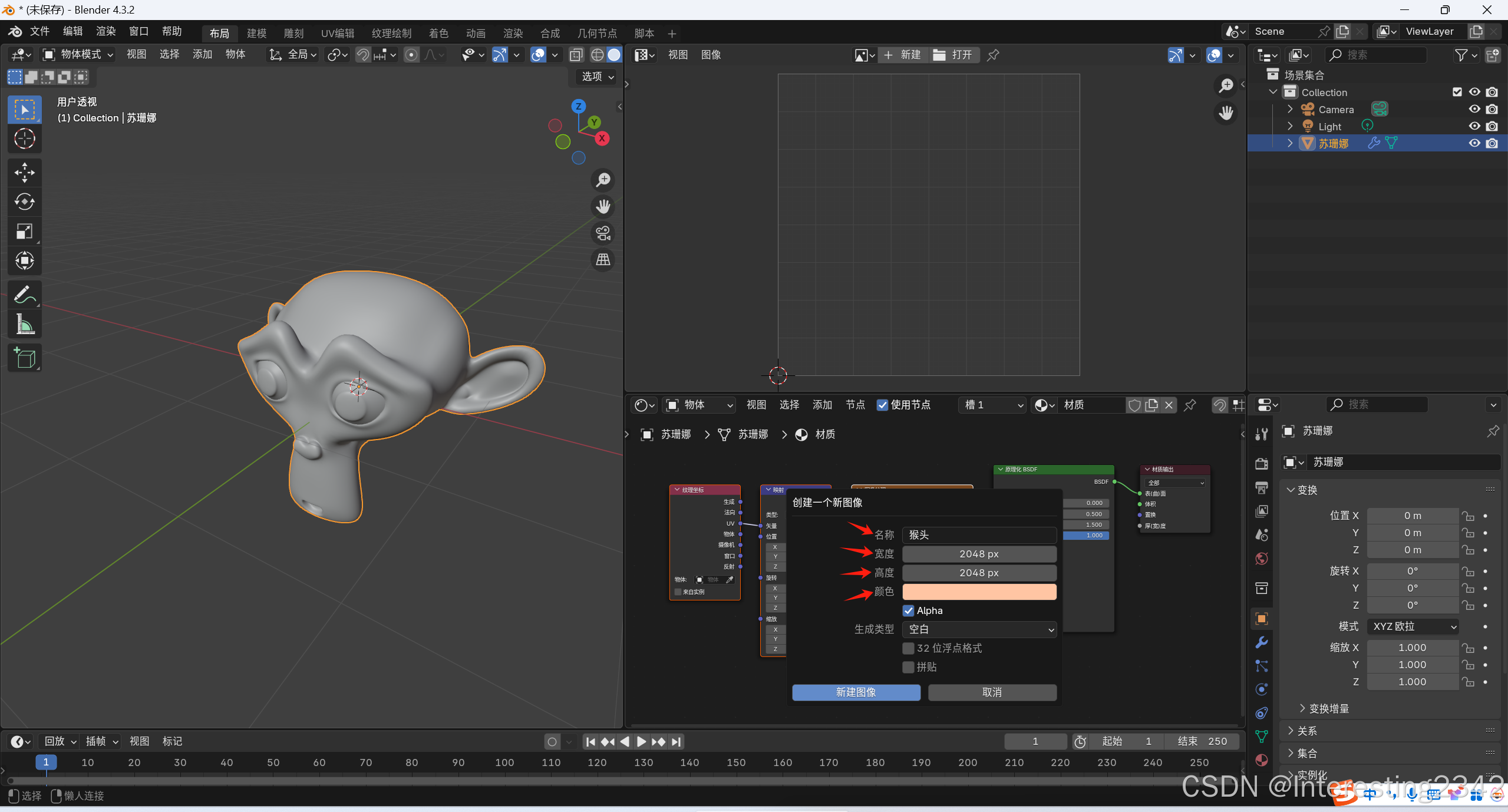
Task: Click the 新建图像 button
Action: 856,692
